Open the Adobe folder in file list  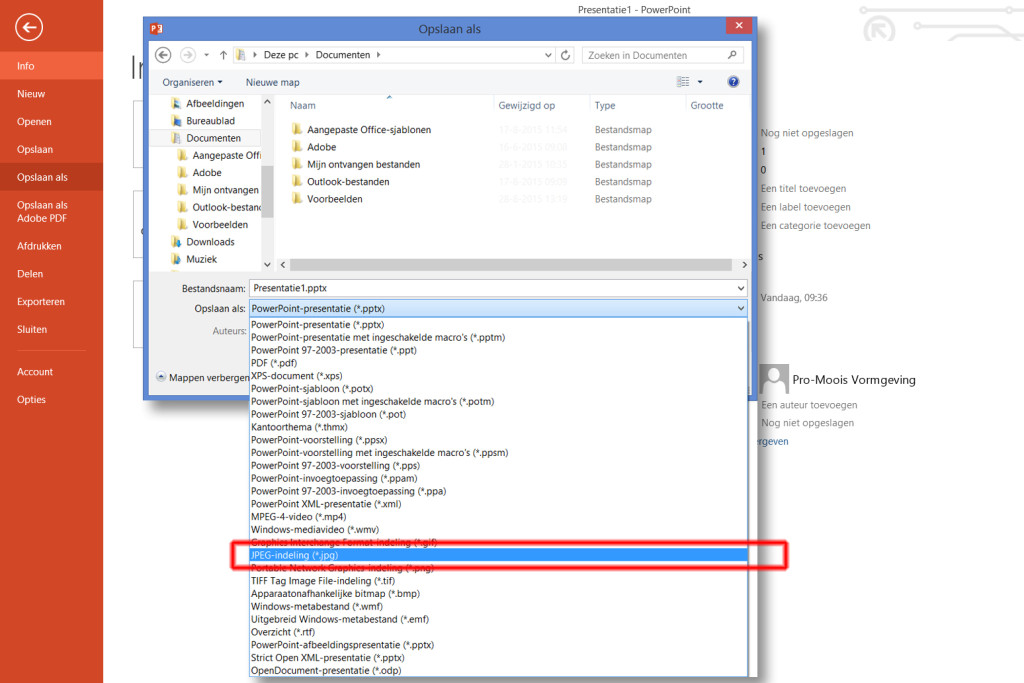[x=322, y=147]
